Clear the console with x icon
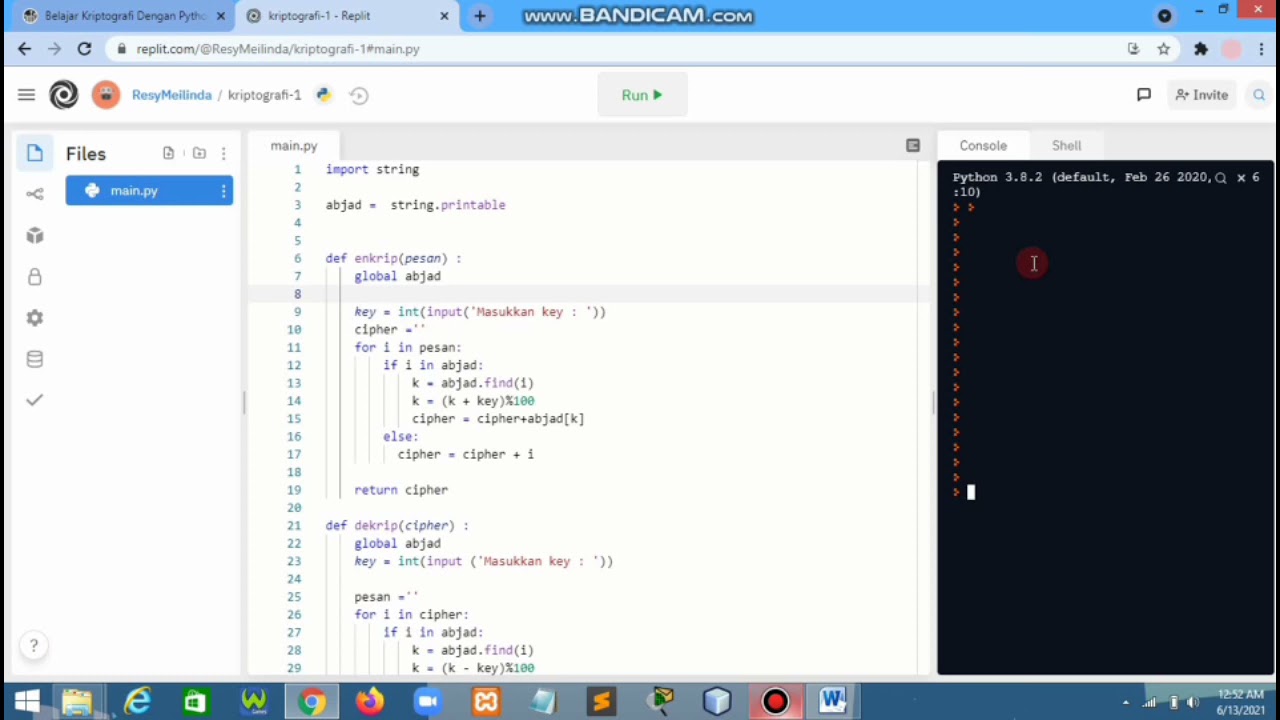 [x=1241, y=178]
